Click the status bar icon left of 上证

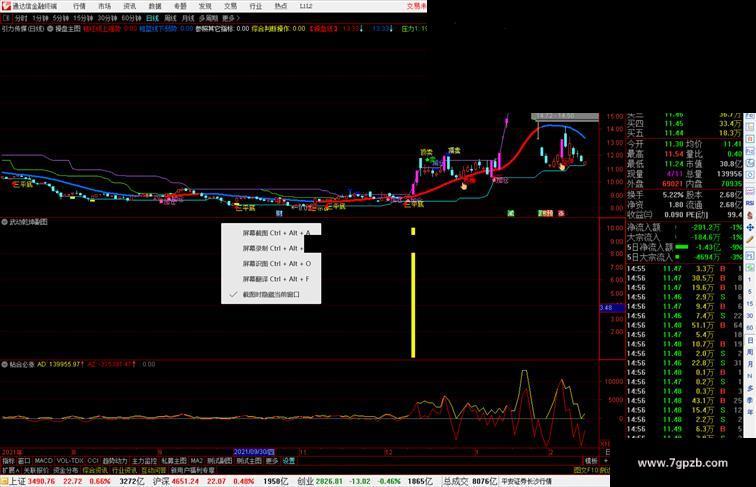[x=4, y=481]
